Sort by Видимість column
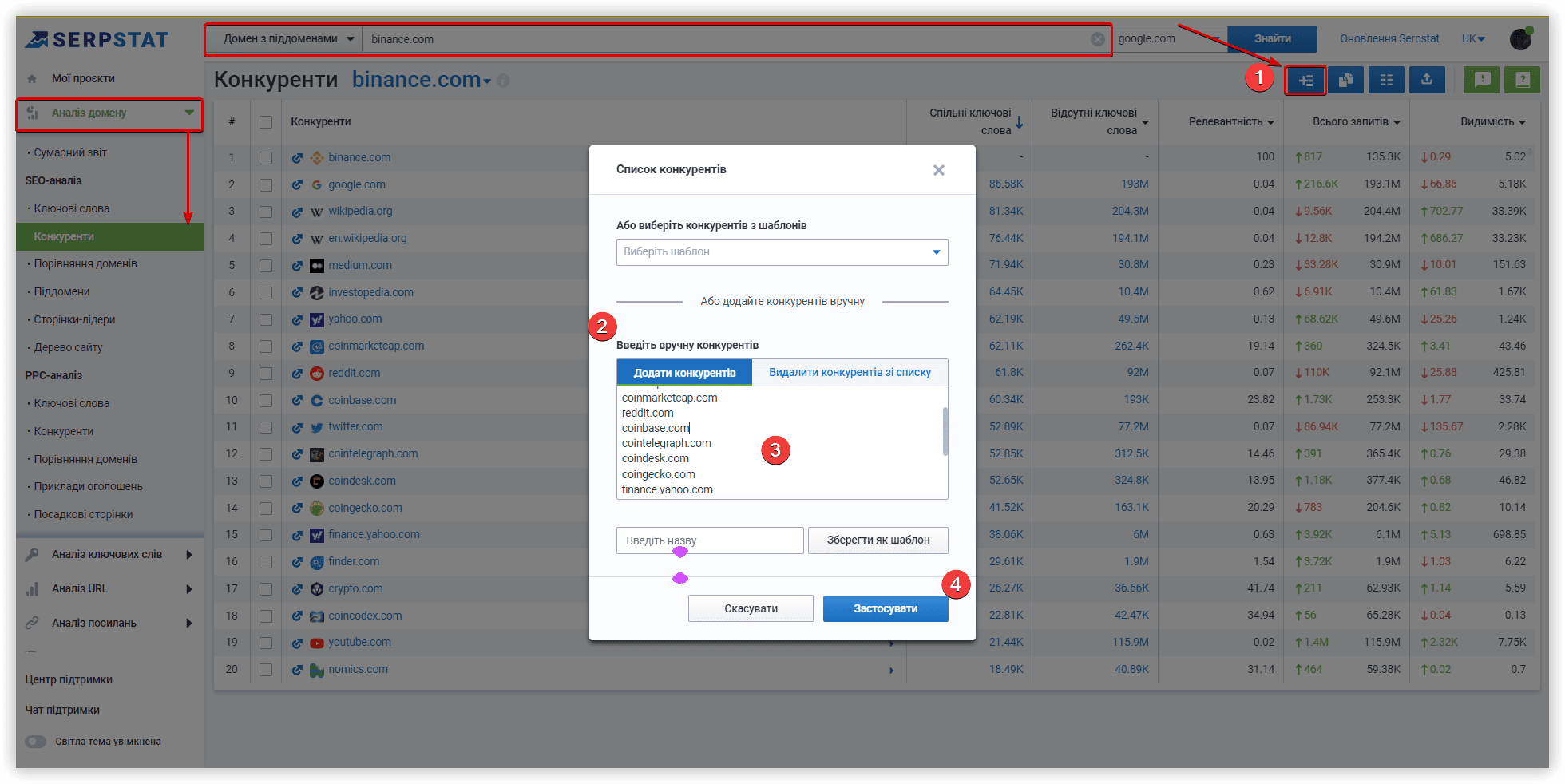Viewport: 1565px width, 784px height. [1492, 122]
